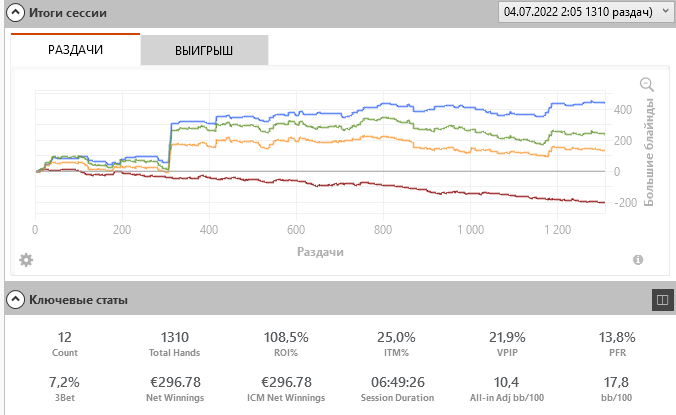Click the Раздачи axis label

click(x=320, y=252)
